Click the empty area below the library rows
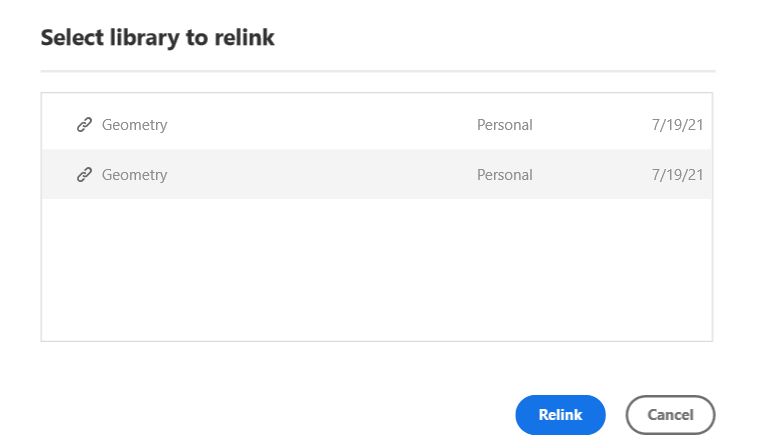The image size is (760, 448). click(376, 270)
